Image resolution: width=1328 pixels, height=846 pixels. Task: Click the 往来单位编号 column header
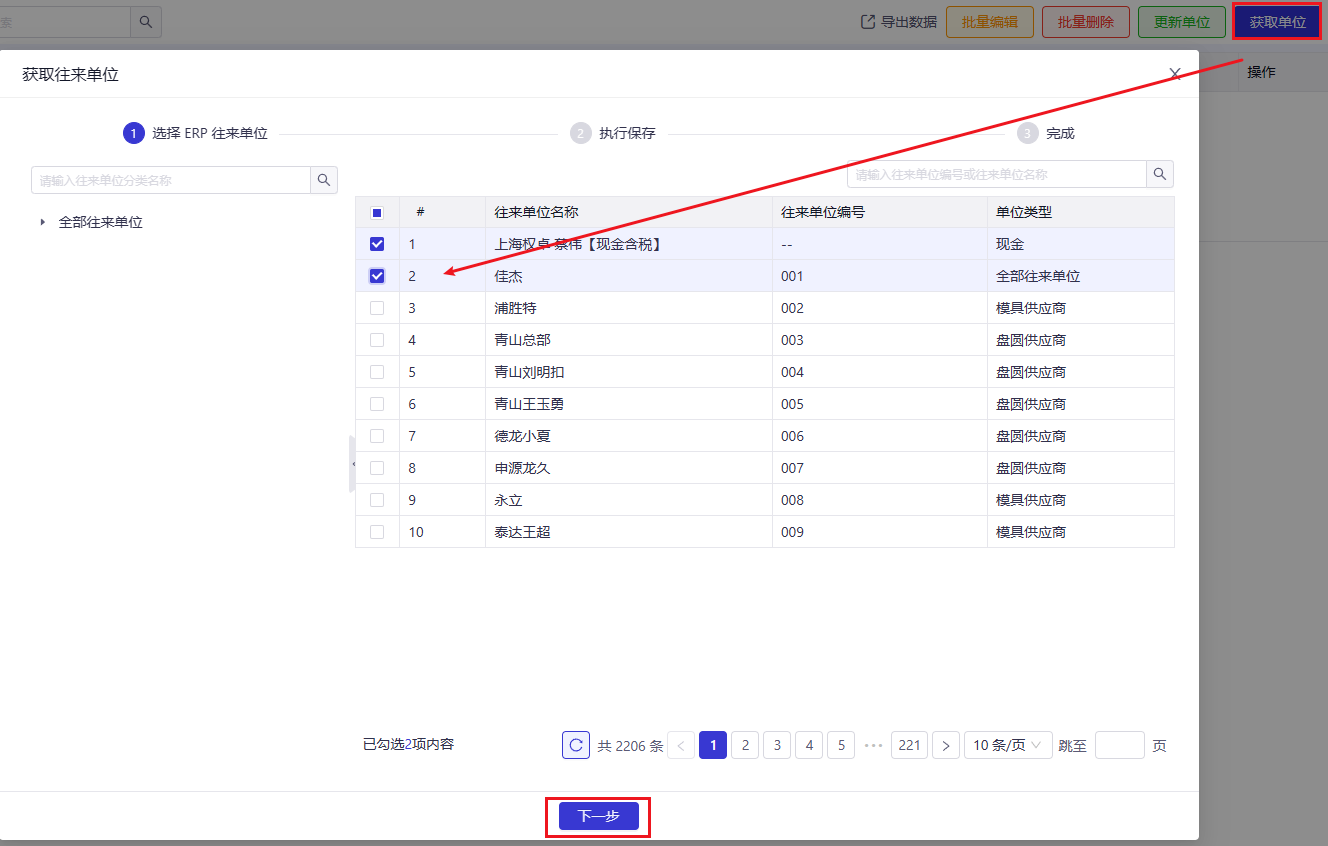[x=880, y=212]
